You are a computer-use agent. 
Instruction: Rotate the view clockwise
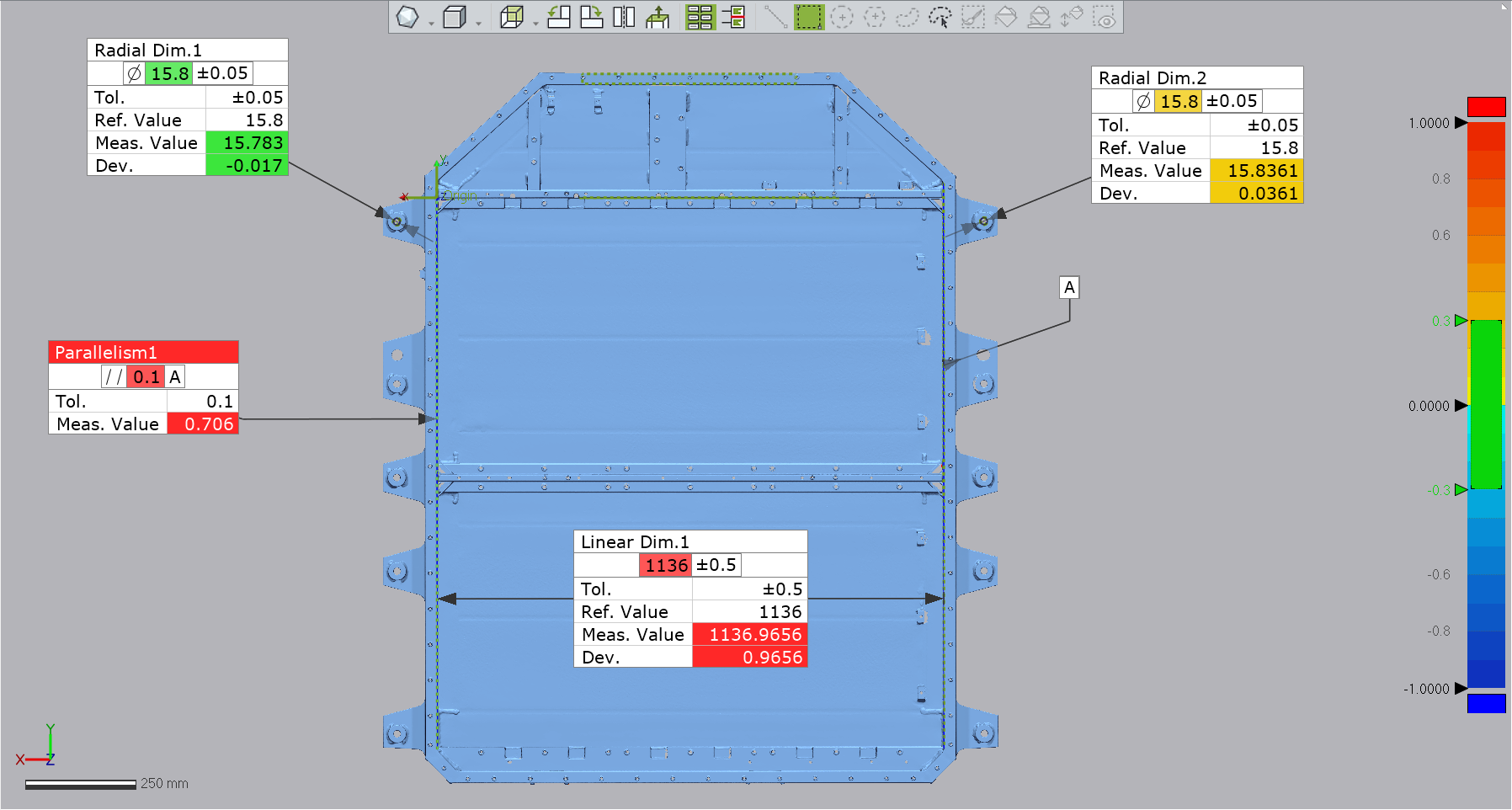(591, 15)
